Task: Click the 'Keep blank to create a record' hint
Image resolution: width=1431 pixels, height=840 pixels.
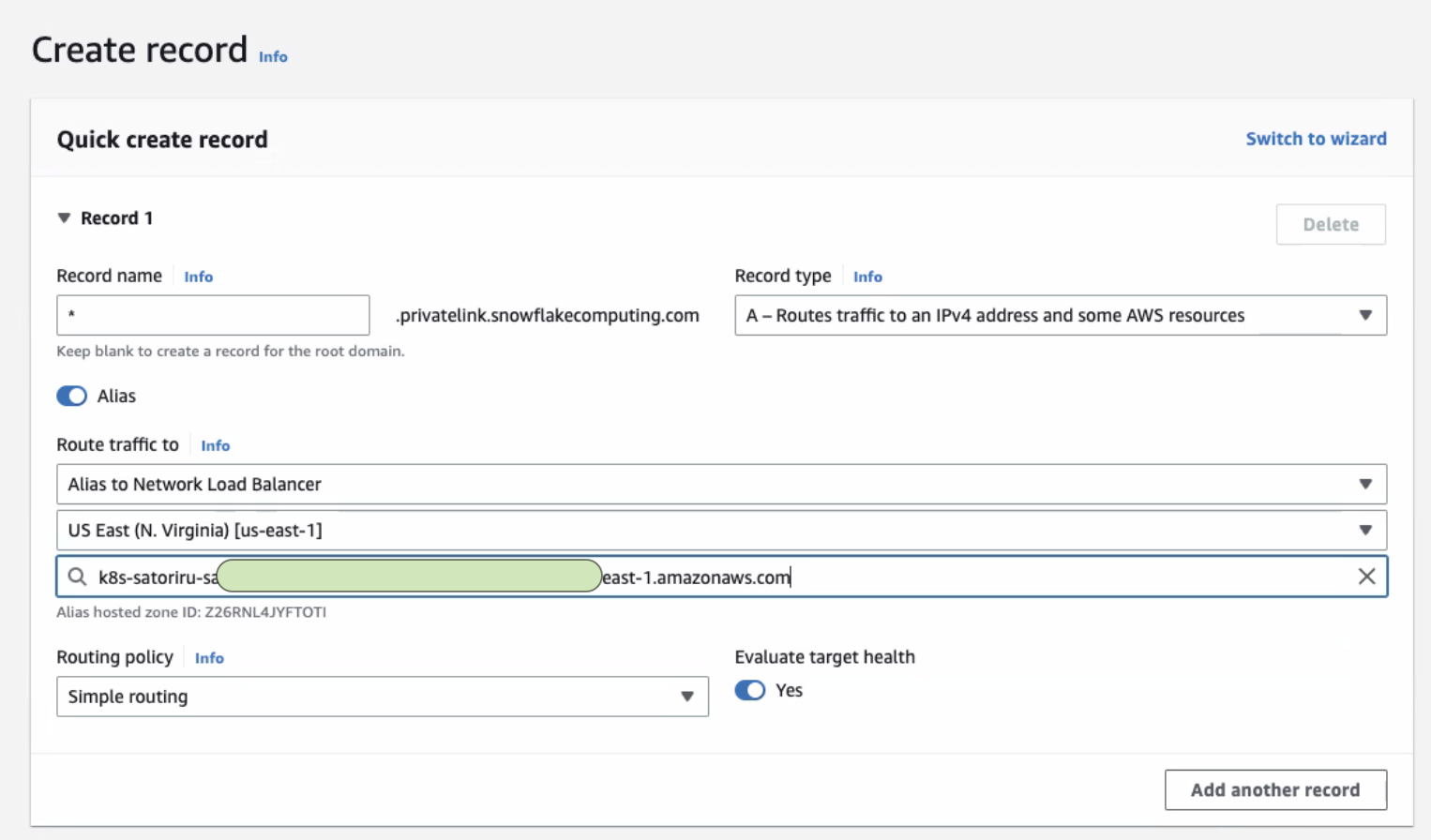Action: pos(231,351)
